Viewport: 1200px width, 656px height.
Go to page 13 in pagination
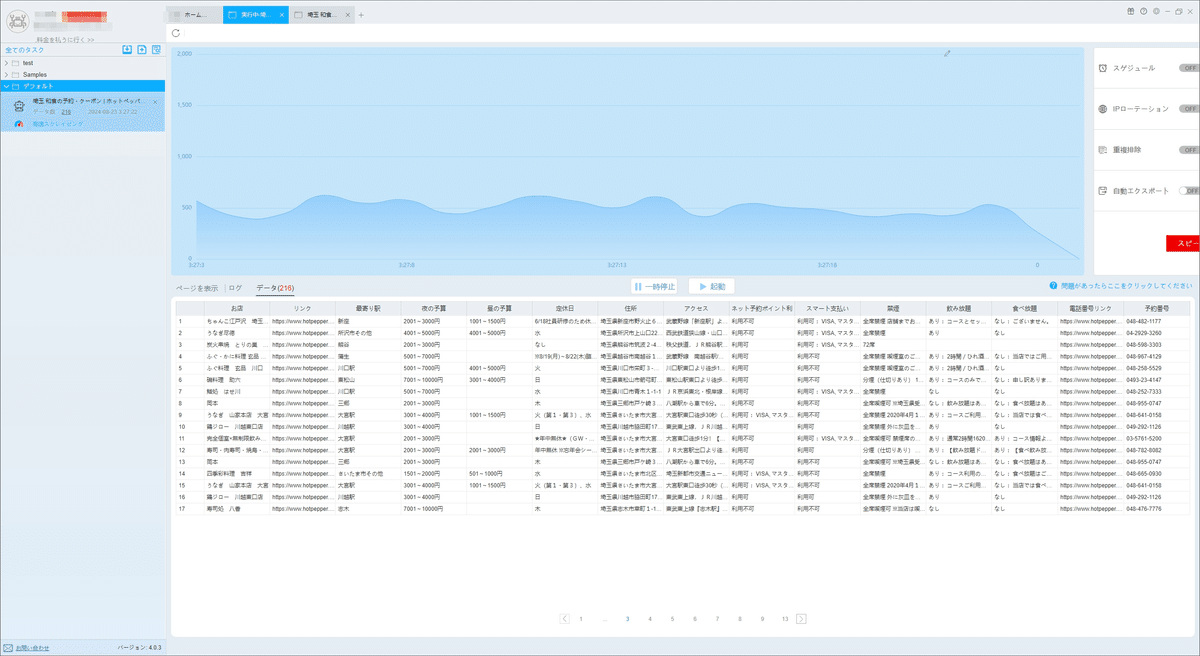coord(785,619)
